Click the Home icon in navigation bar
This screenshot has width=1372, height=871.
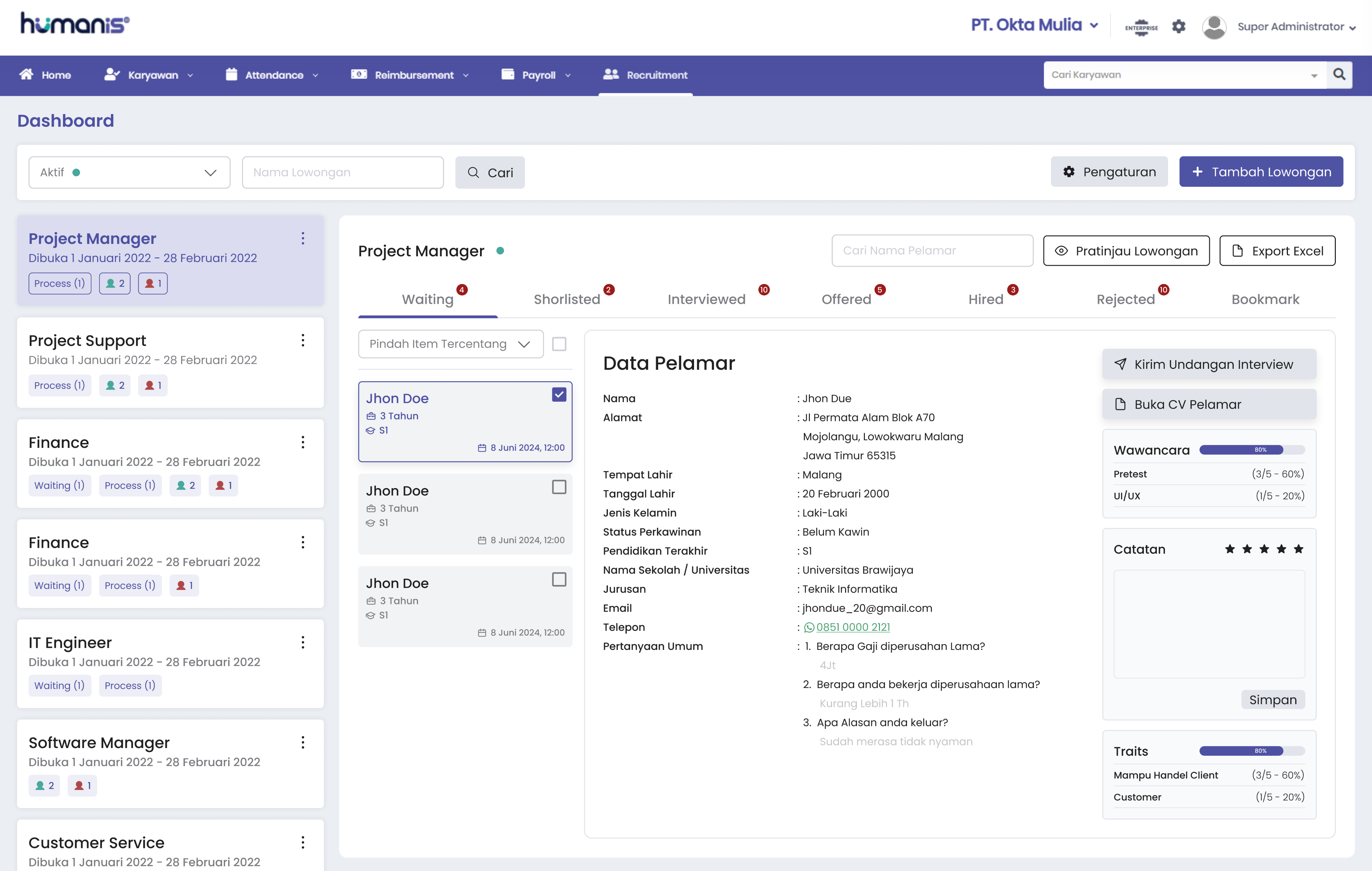point(26,75)
